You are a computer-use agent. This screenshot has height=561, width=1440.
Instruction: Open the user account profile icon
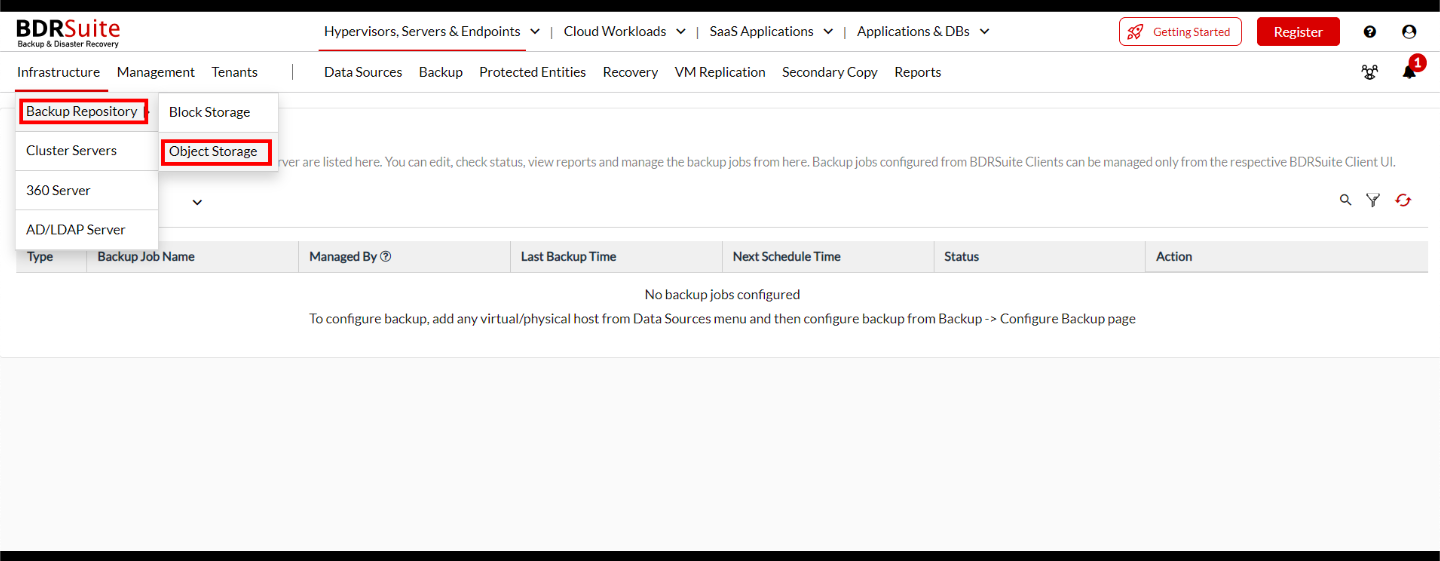[x=1409, y=32]
